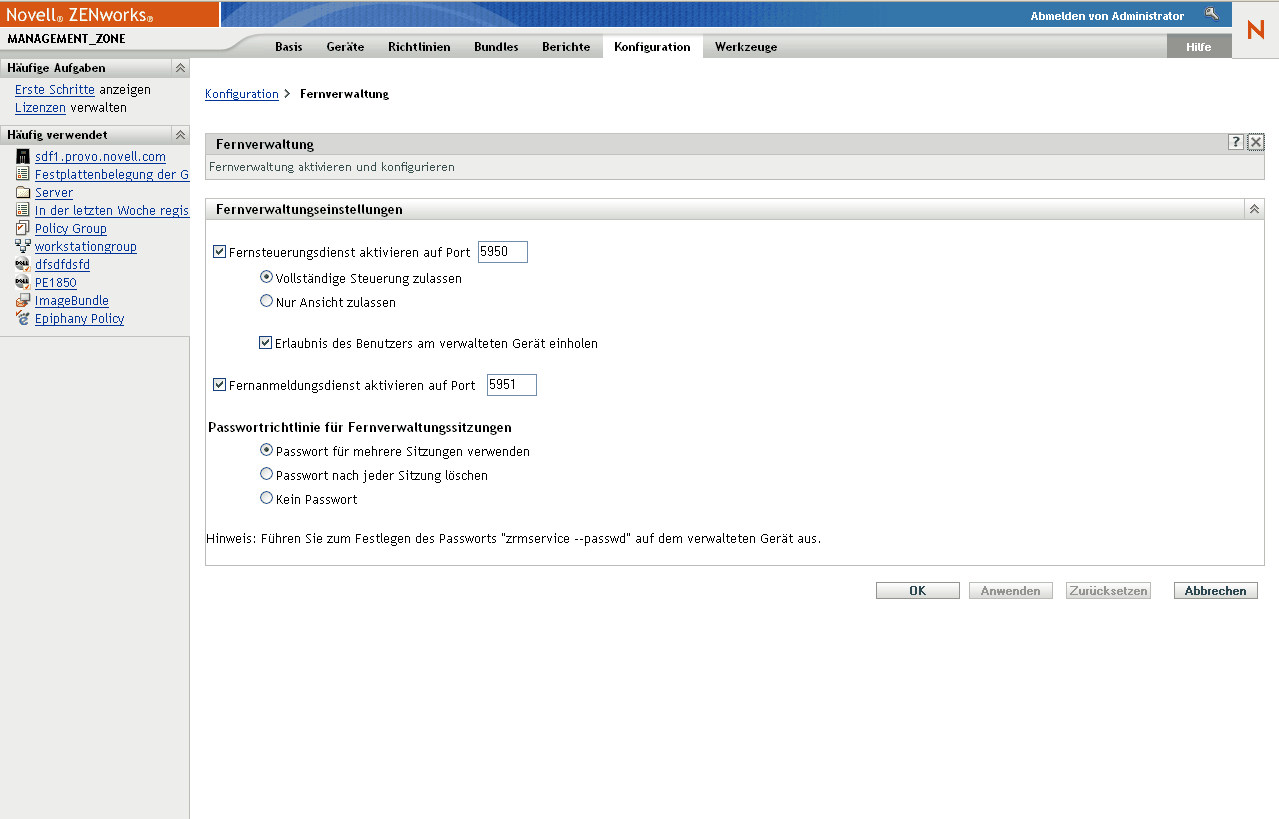1279x819 pixels.
Task: Follow the Konfiguration breadcrumb link
Action: pos(242,94)
